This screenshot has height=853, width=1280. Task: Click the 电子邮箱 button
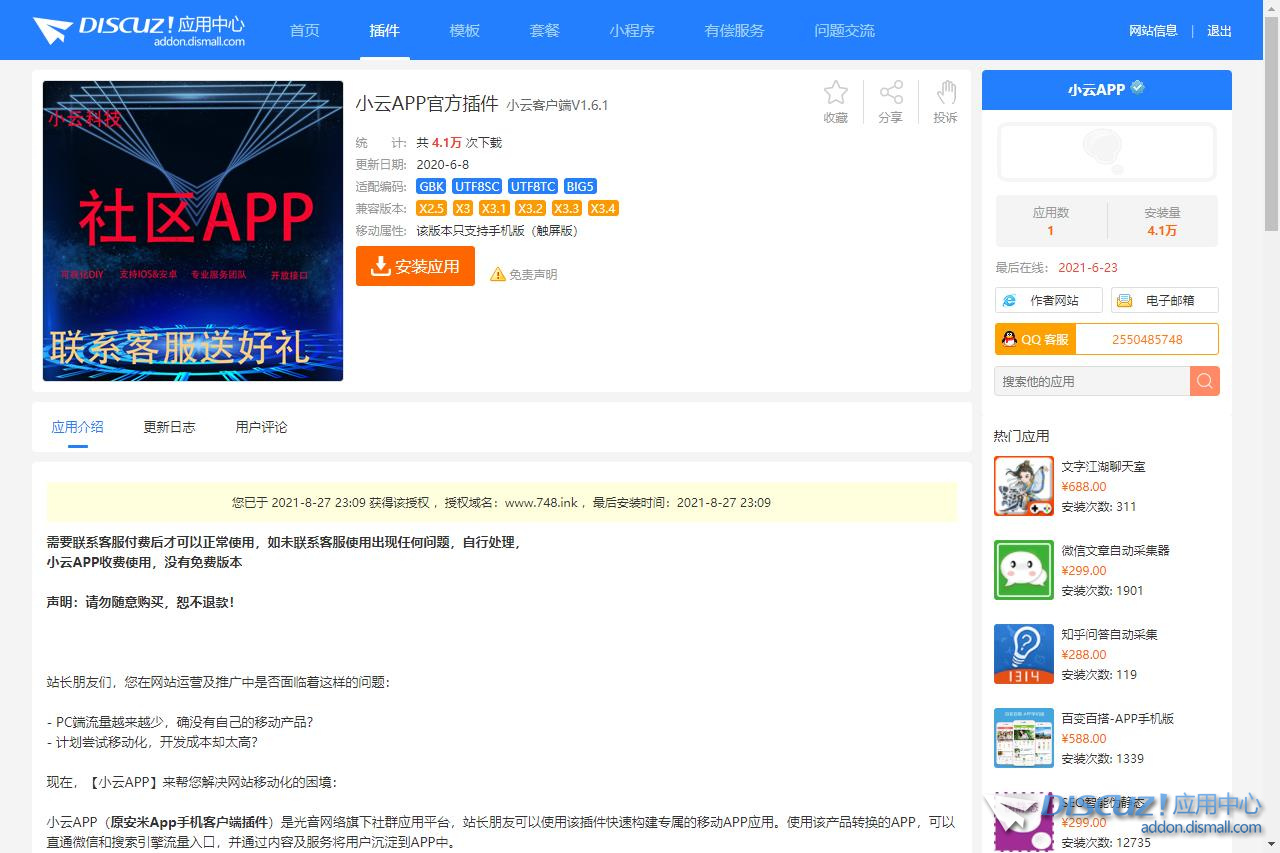[1164, 300]
